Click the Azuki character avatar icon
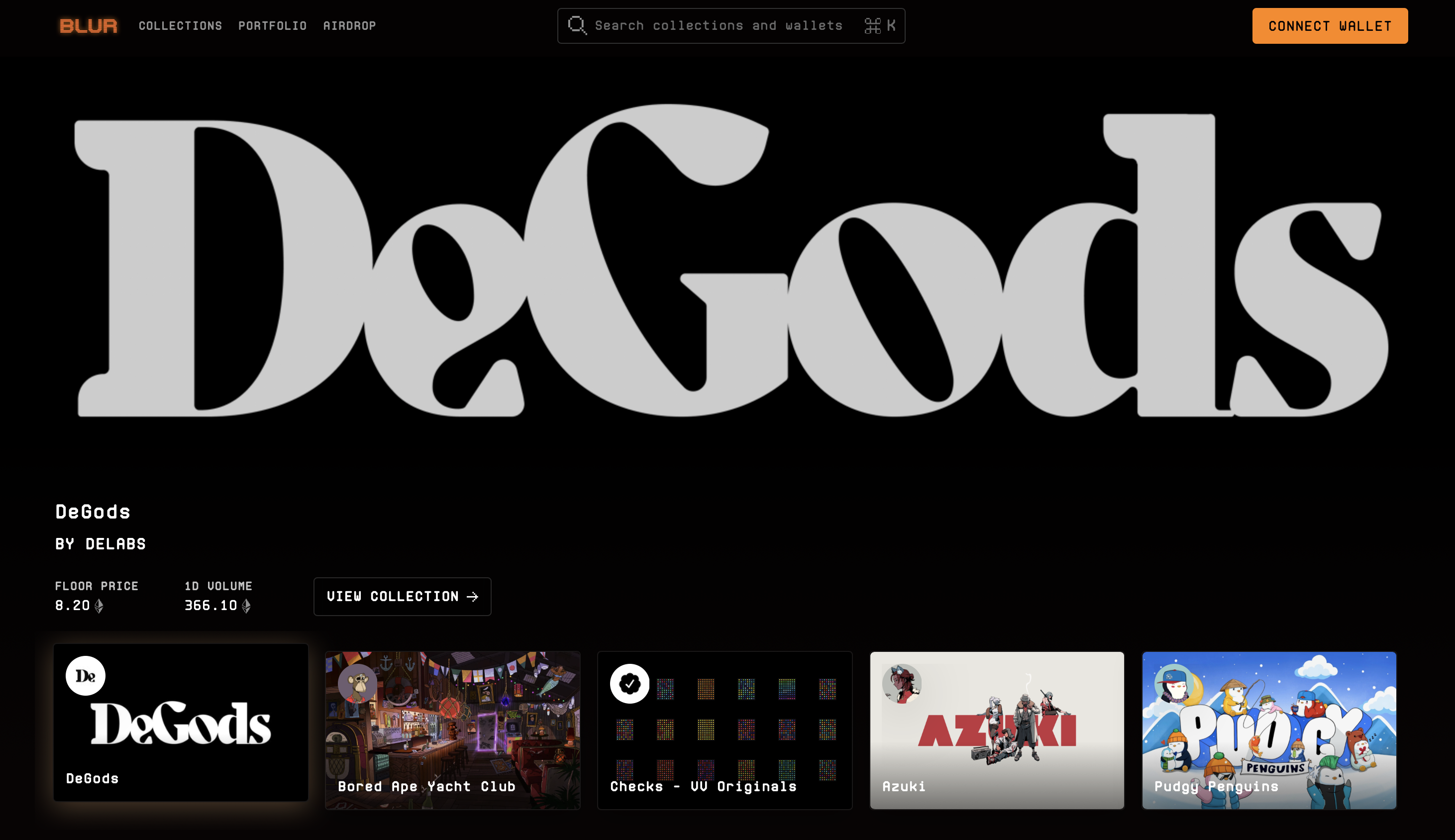The image size is (1455, 840). click(x=902, y=684)
